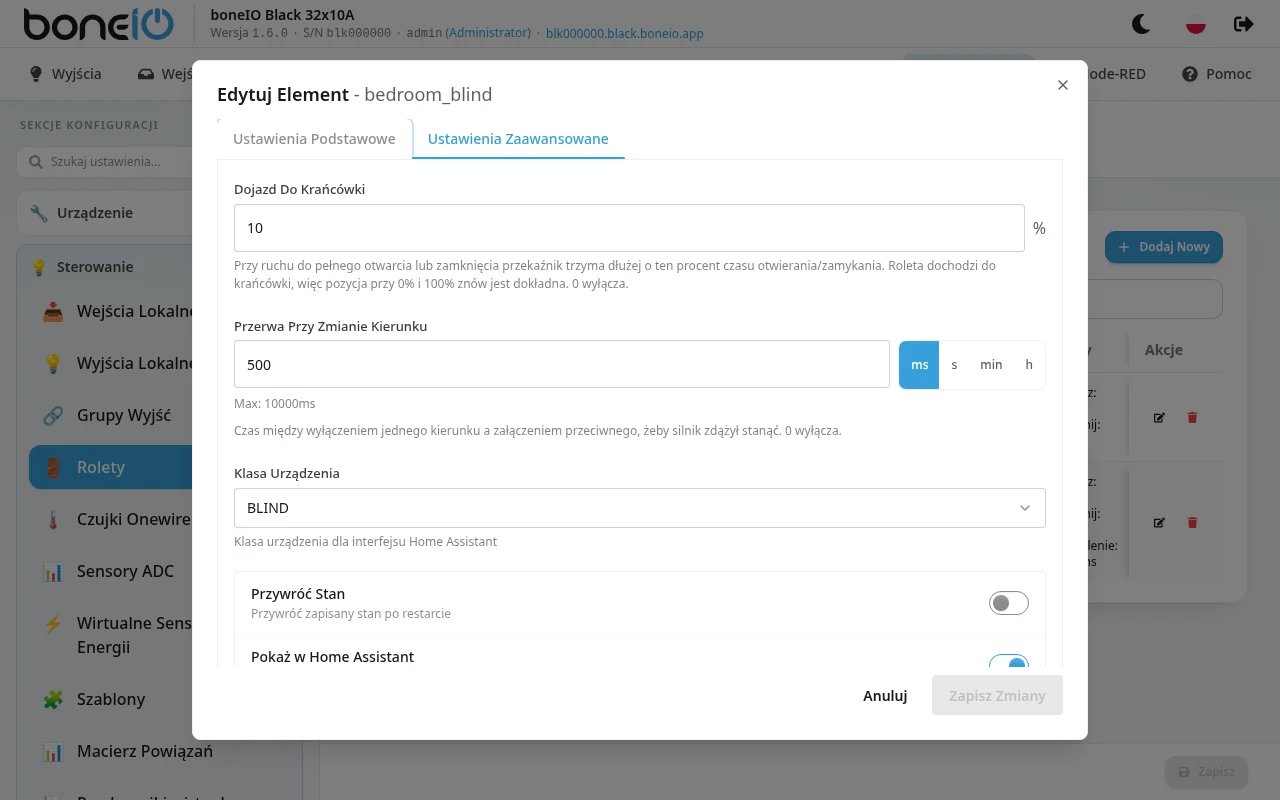Close the Edytuj Element dialog

(1063, 85)
